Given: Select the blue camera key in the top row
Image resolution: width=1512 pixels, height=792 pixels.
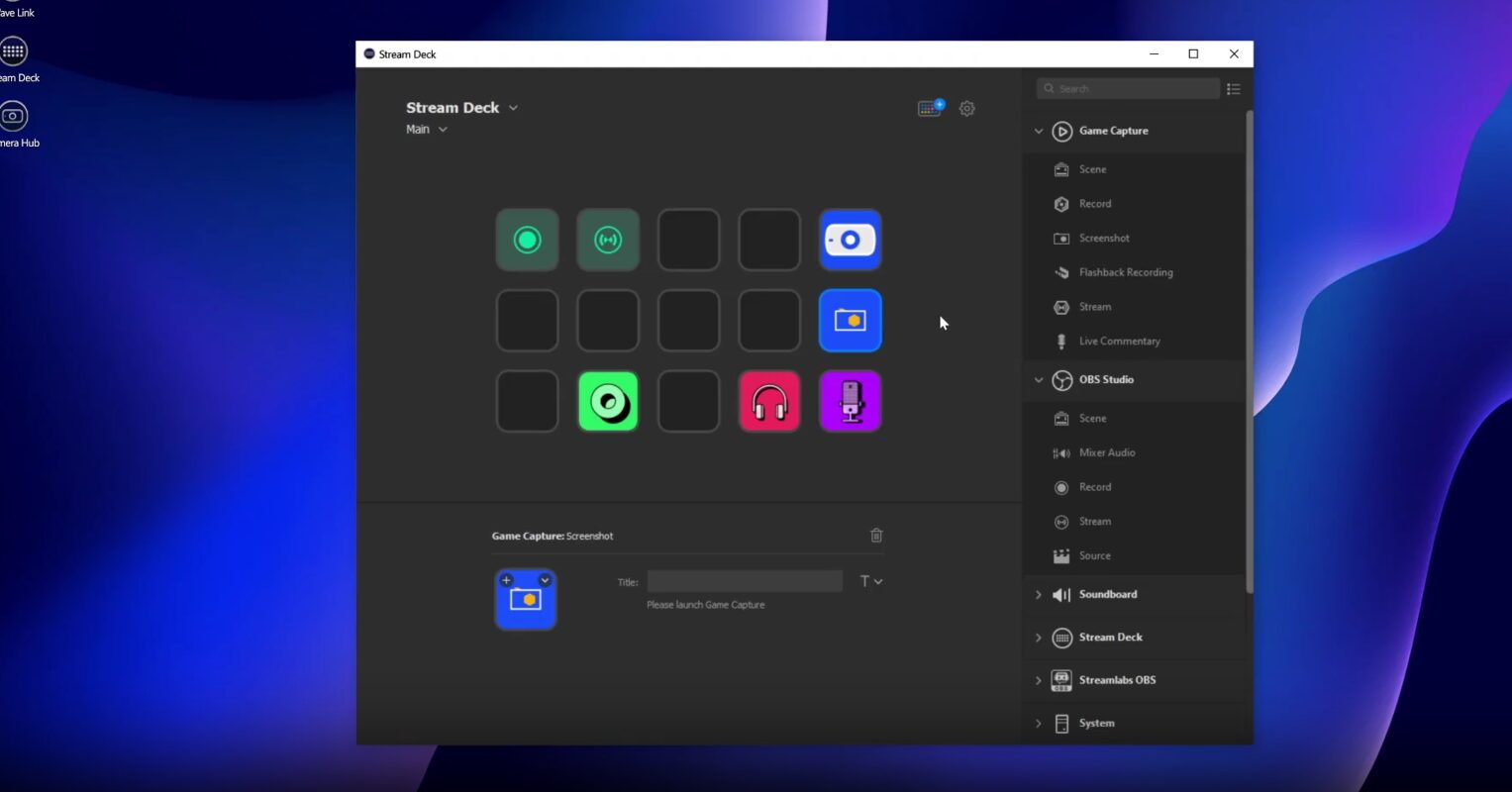Looking at the screenshot, I should (x=851, y=240).
